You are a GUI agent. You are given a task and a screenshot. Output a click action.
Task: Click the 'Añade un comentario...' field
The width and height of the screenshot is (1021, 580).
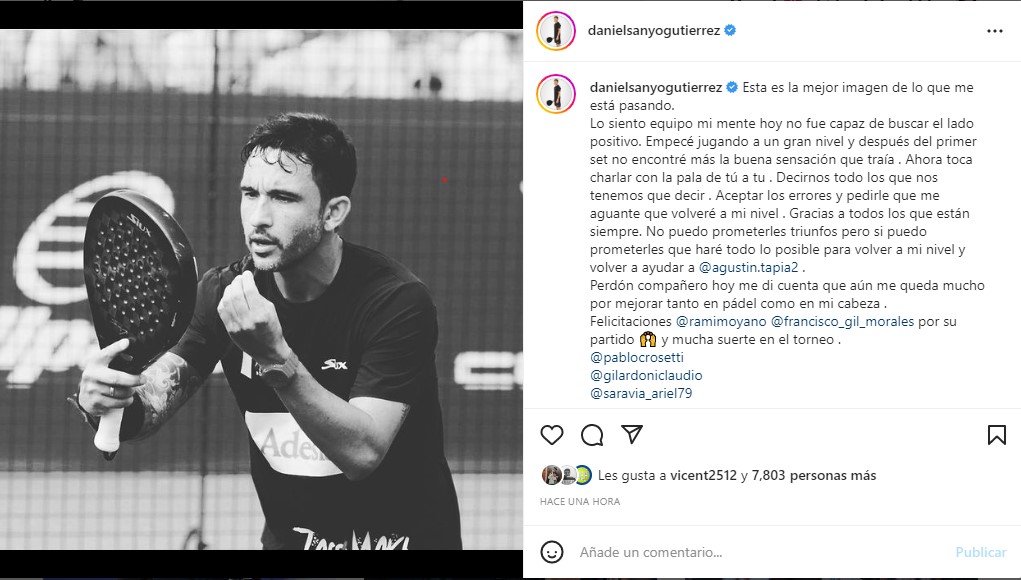[x=762, y=552]
